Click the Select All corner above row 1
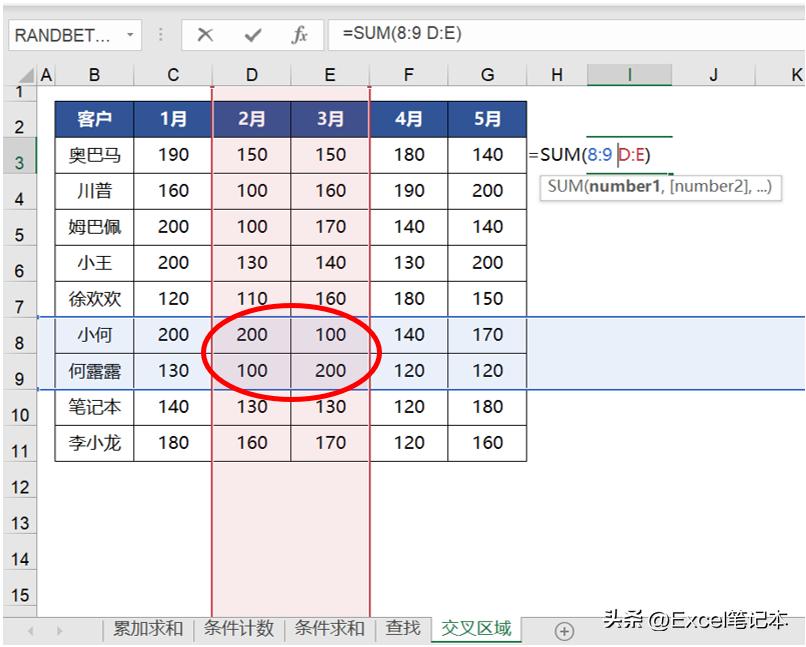Image resolution: width=806 pixels, height=647 pixels. pos(24,74)
